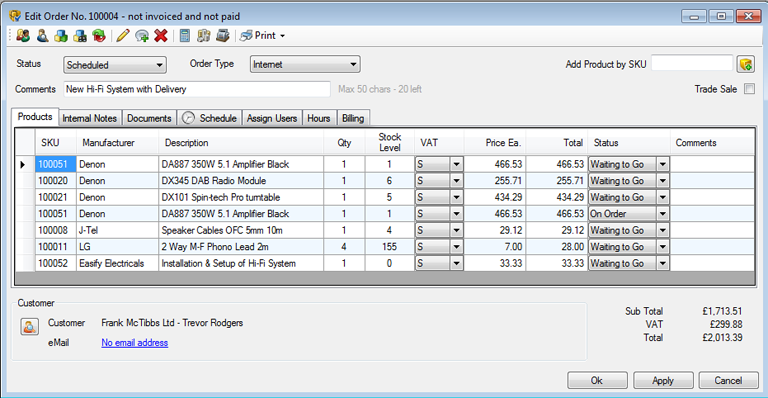Click the cash register icon
The height and width of the screenshot is (398, 768).
click(x=223, y=36)
